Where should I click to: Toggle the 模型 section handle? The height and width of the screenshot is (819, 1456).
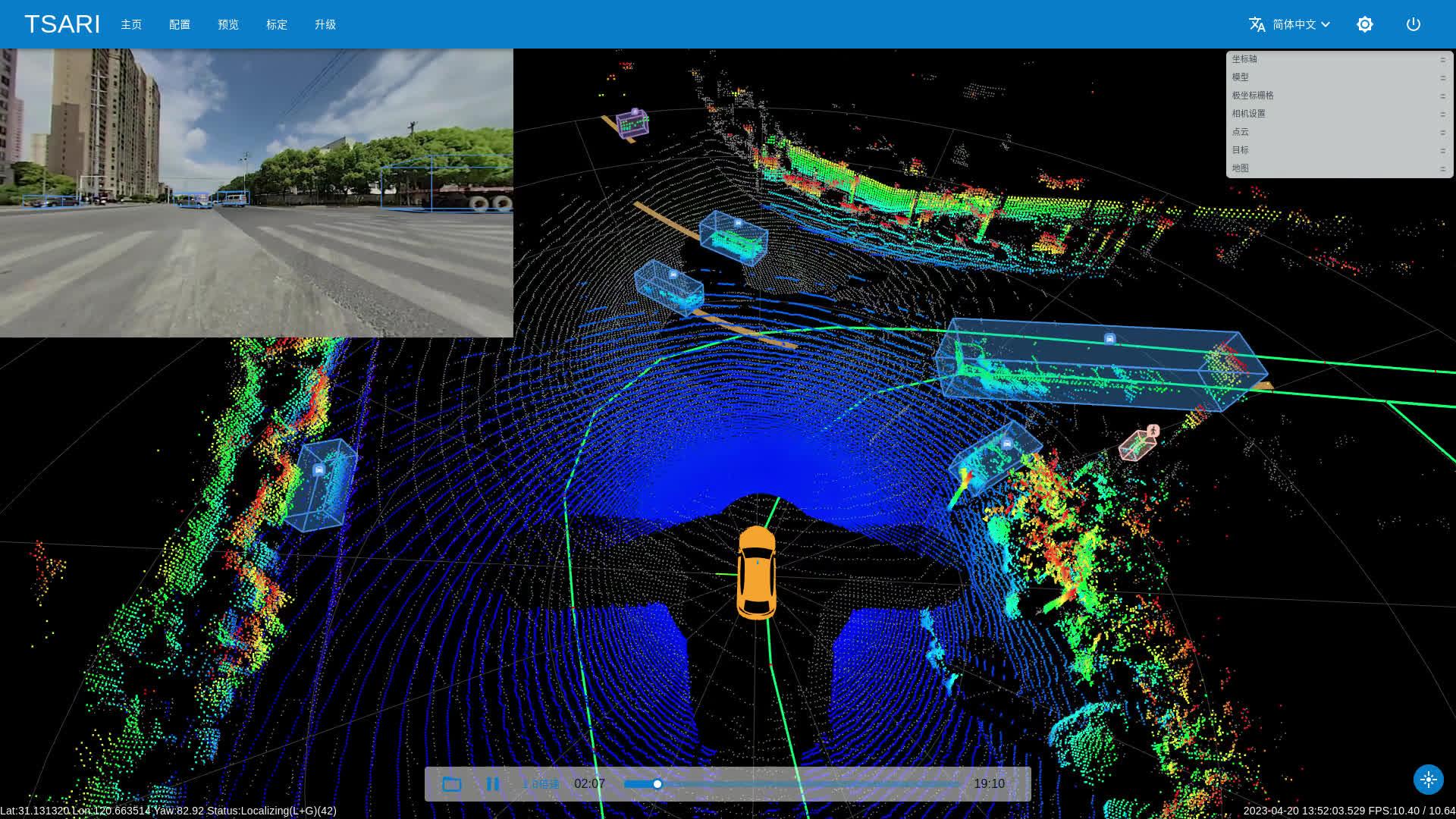pos(1442,77)
